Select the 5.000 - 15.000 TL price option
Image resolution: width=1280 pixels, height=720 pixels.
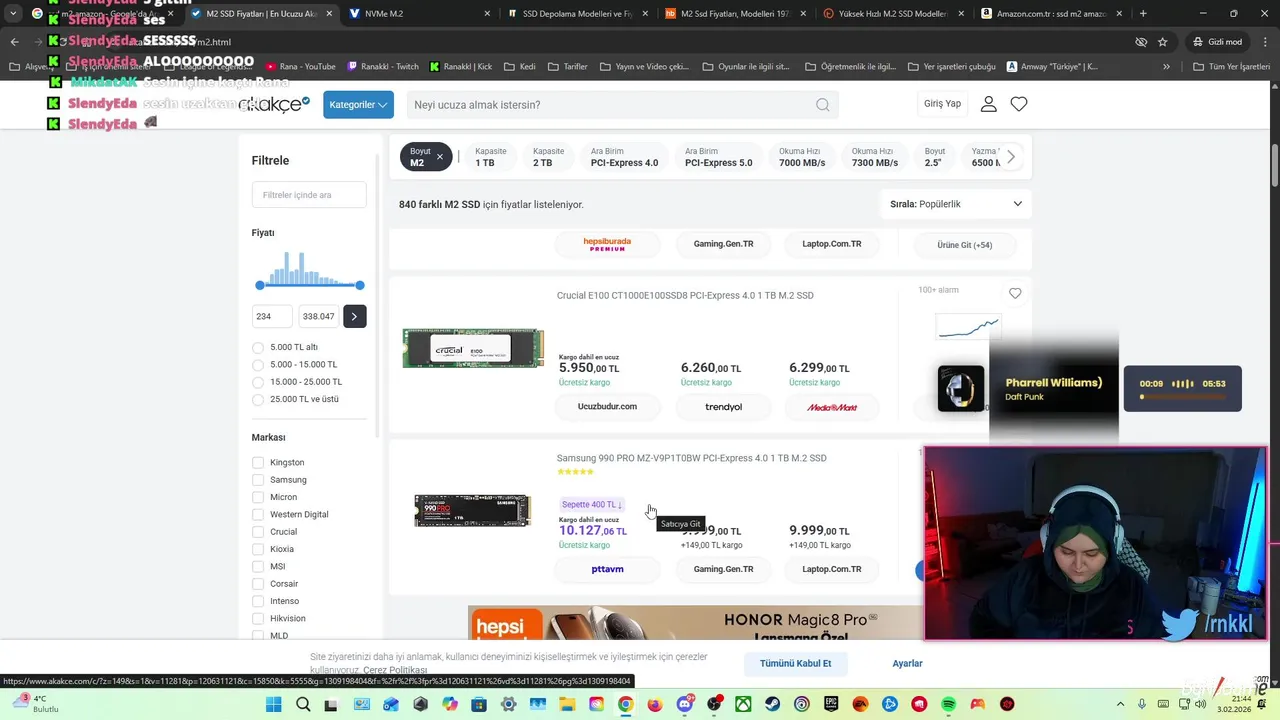258,365
